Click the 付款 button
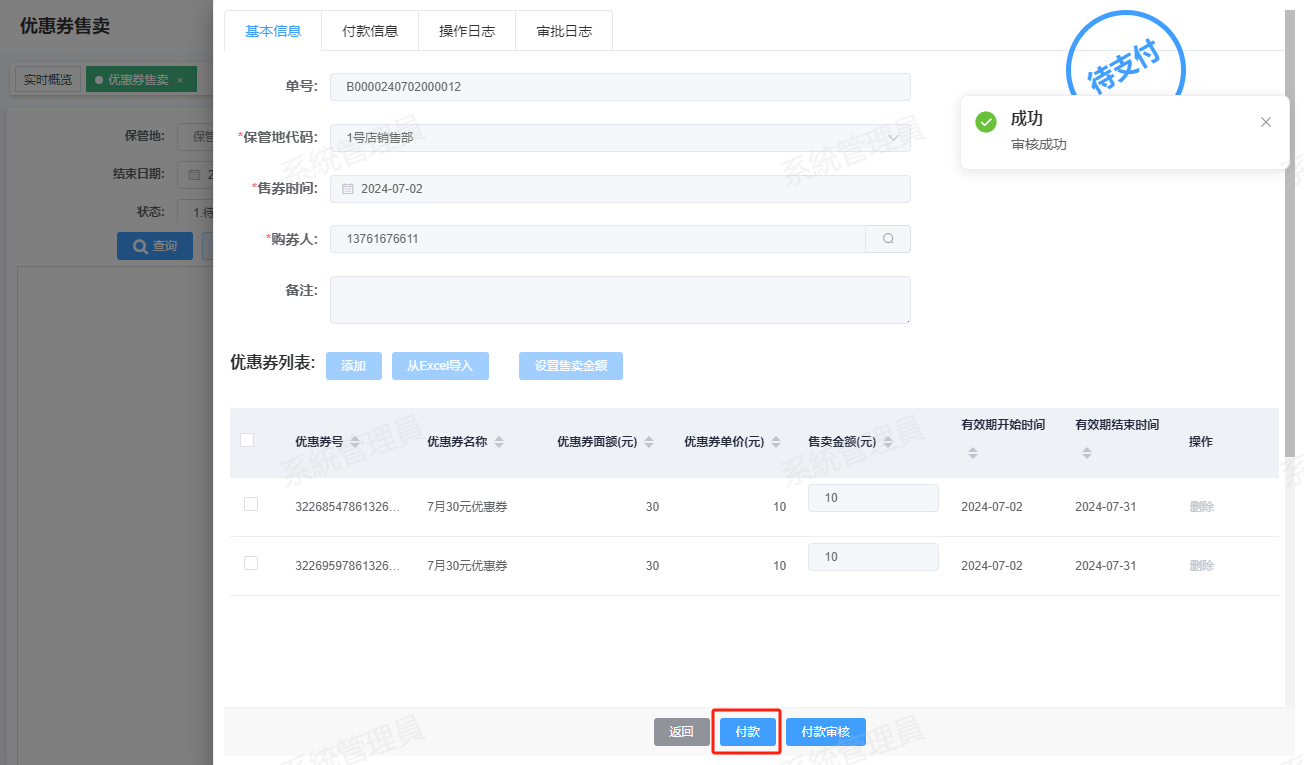Image resolution: width=1304 pixels, height=765 pixels. coord(748,732)
